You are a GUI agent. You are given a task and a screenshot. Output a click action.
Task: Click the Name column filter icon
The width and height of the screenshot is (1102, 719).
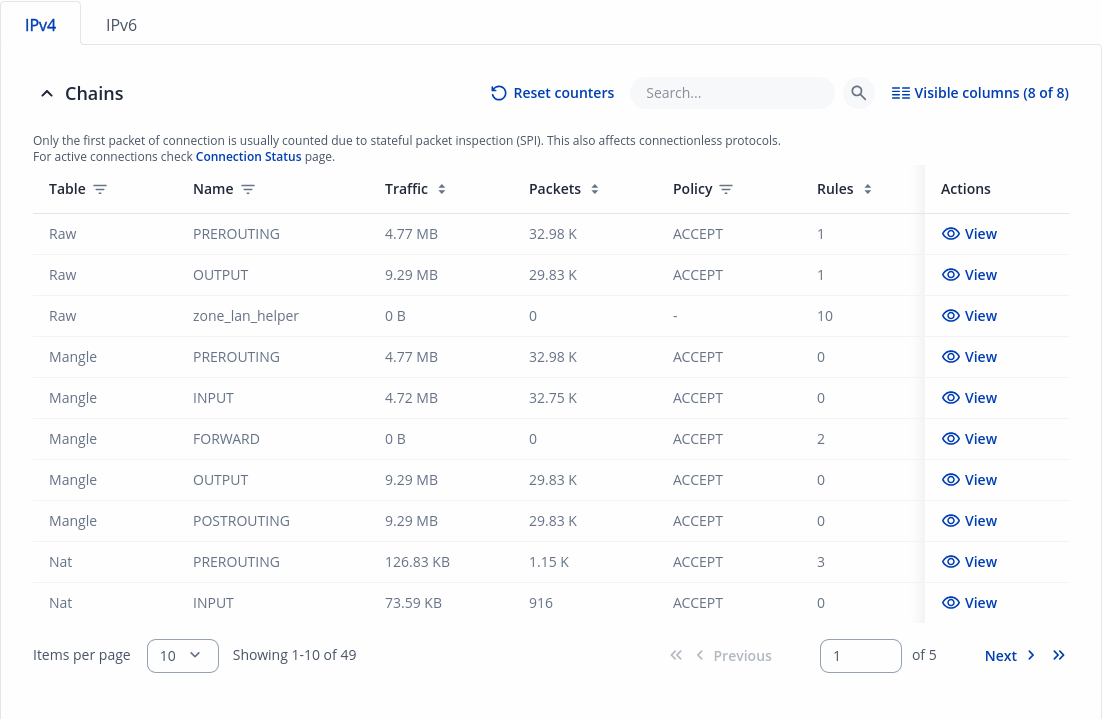point(248,189)
